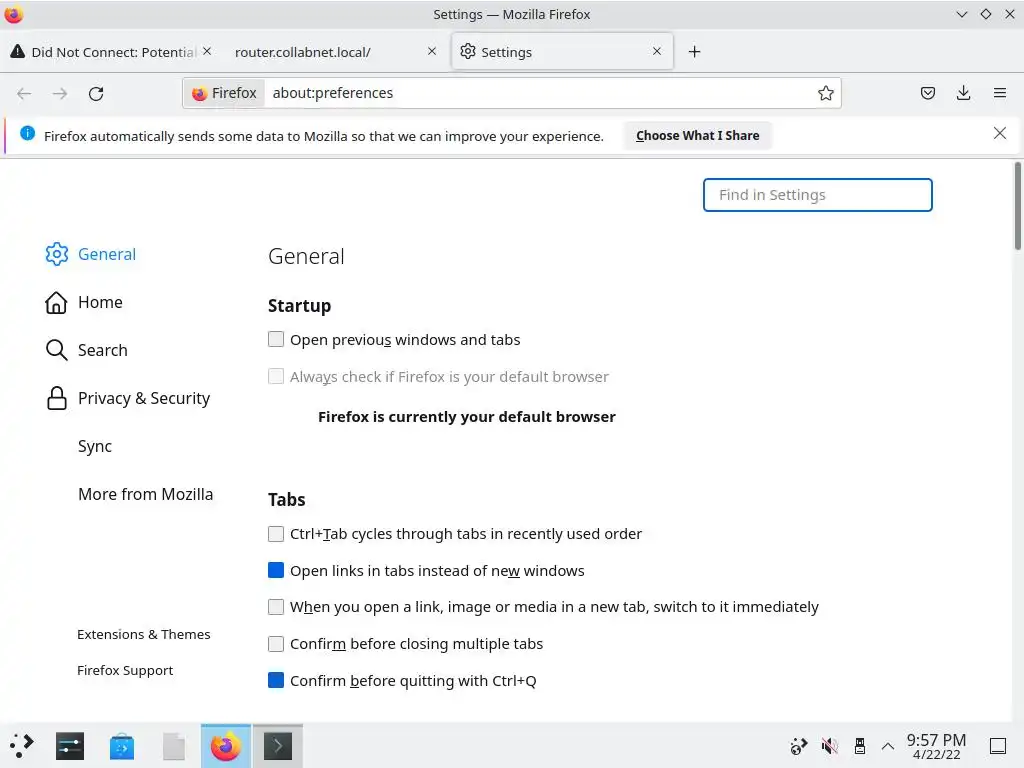Bookmark this page with the star icon
Viewport: 1024px width, 768px height.
click(x=825, y=93)
